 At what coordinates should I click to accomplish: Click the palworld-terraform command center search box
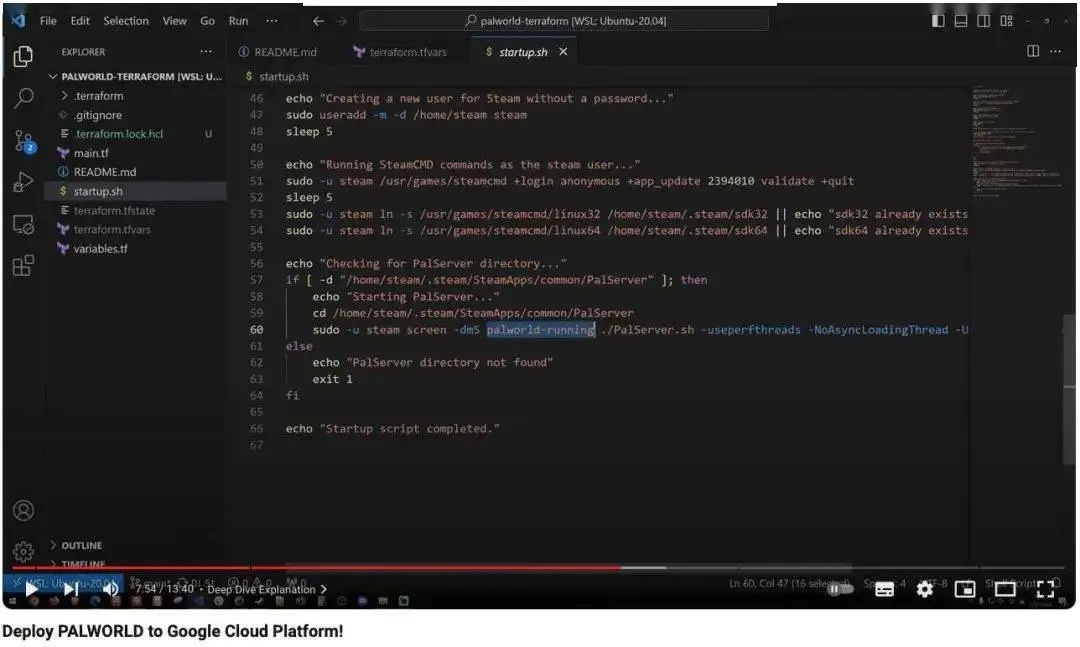pyautogui.click(x=564, y=21)
